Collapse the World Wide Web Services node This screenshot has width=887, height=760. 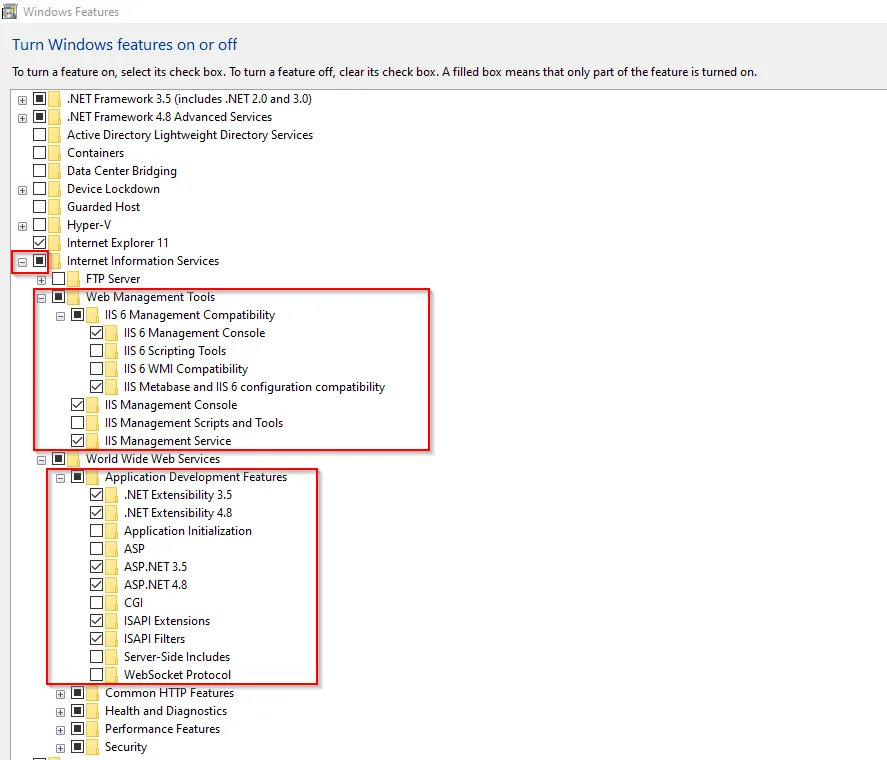[x=41, y=460]
